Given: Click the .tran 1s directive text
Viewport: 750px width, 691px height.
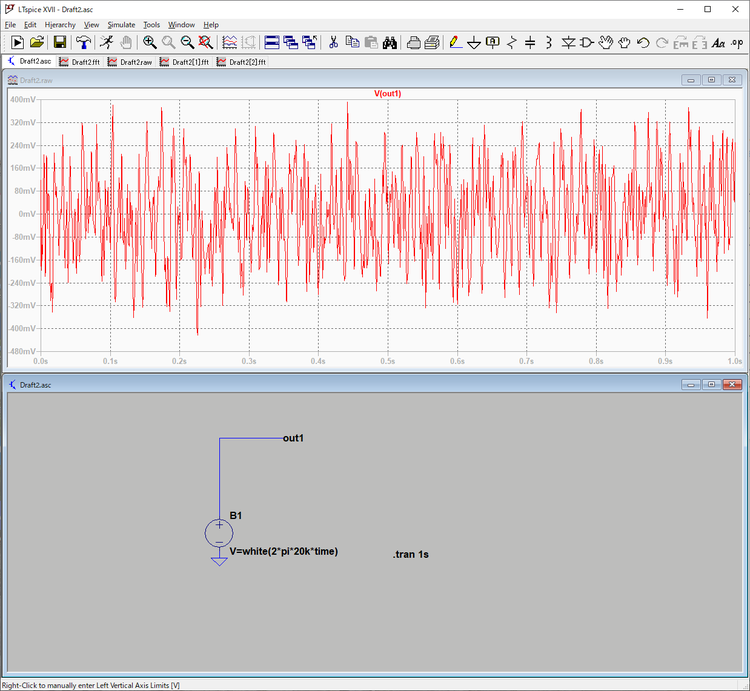Looking at the screenshot, I should point(412,554).
